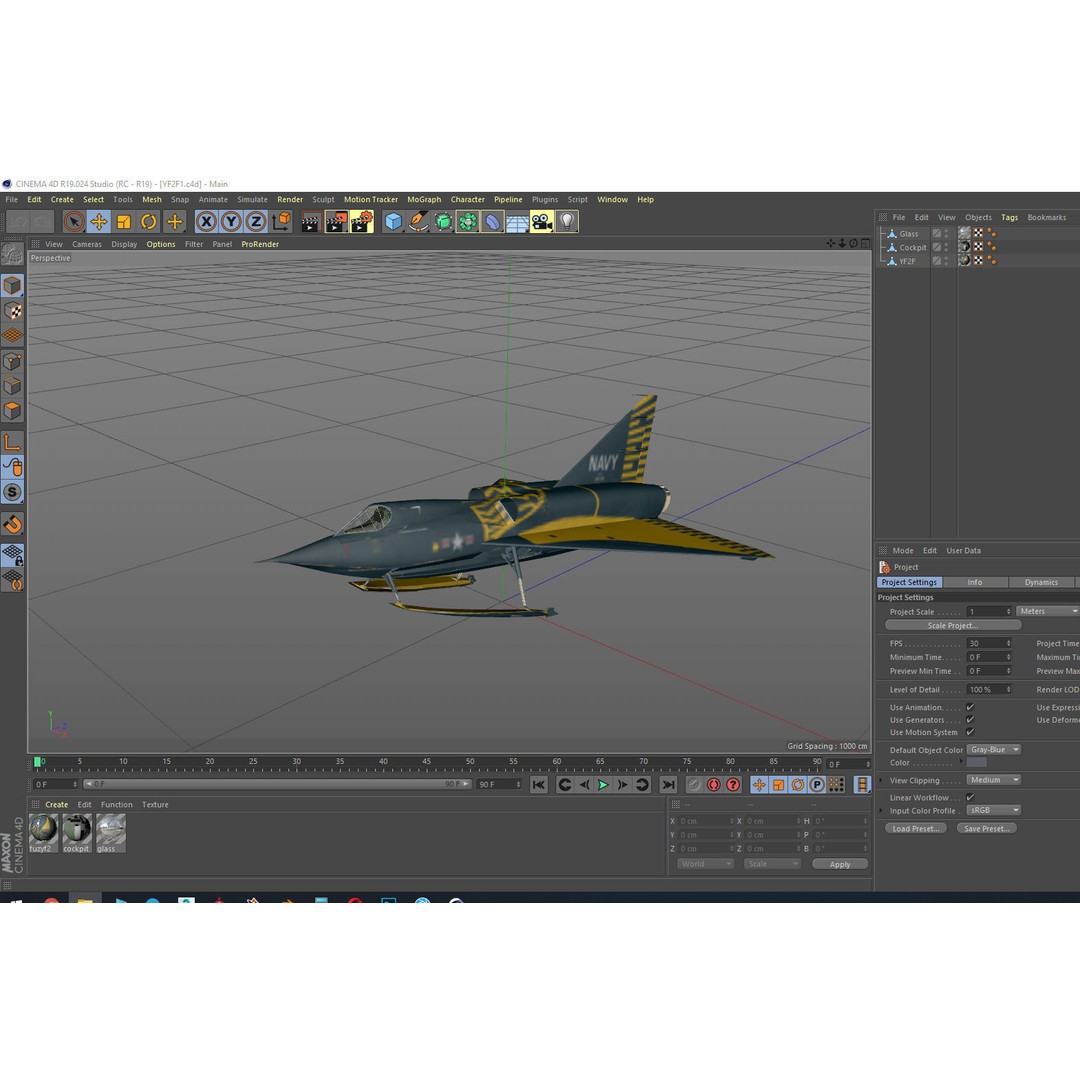Toggle Use Generators checkbox
Viewport: 1080px width, 1080px height.
point(970,720)
